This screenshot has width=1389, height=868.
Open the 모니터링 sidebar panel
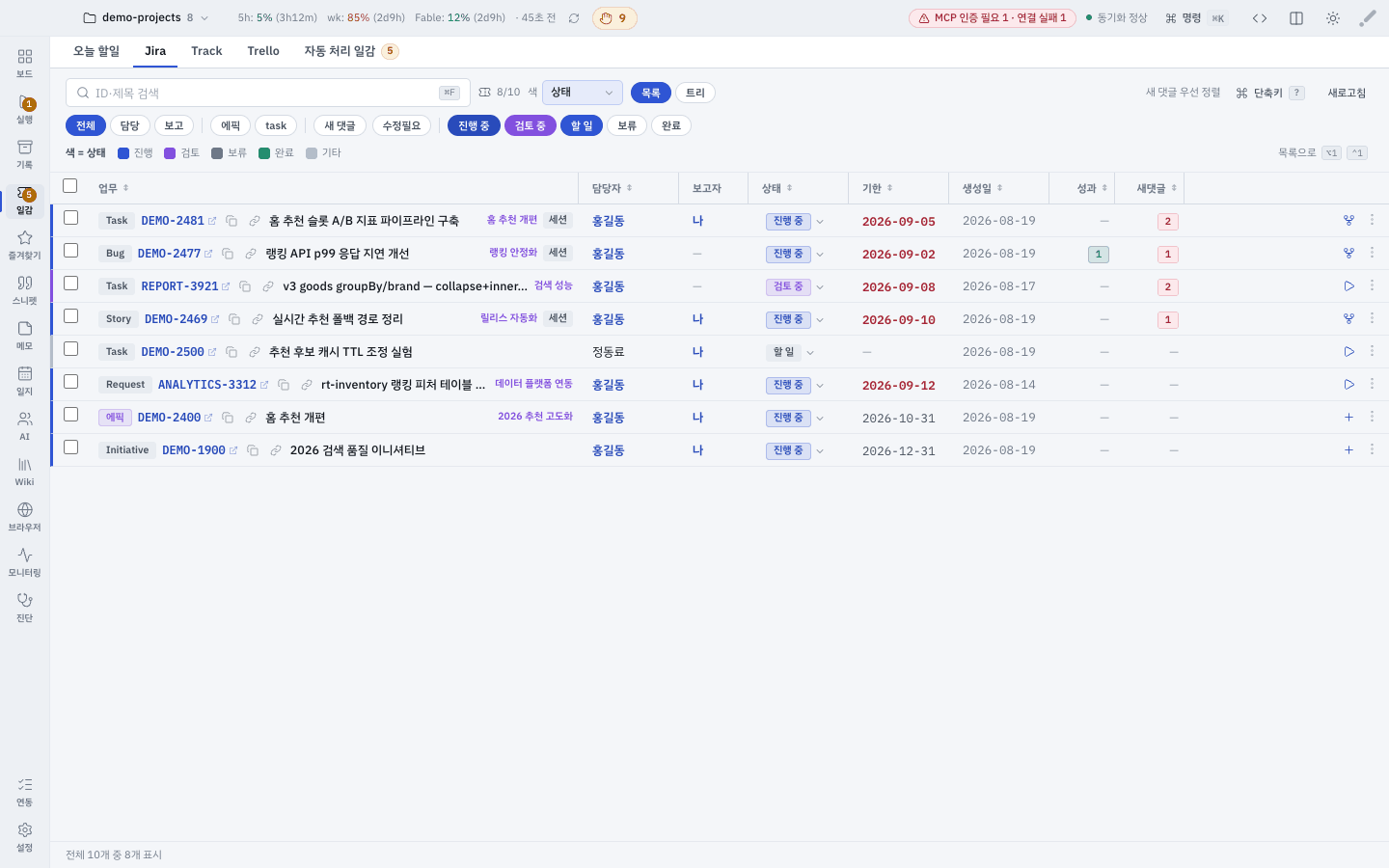click(x=24, y=562)
